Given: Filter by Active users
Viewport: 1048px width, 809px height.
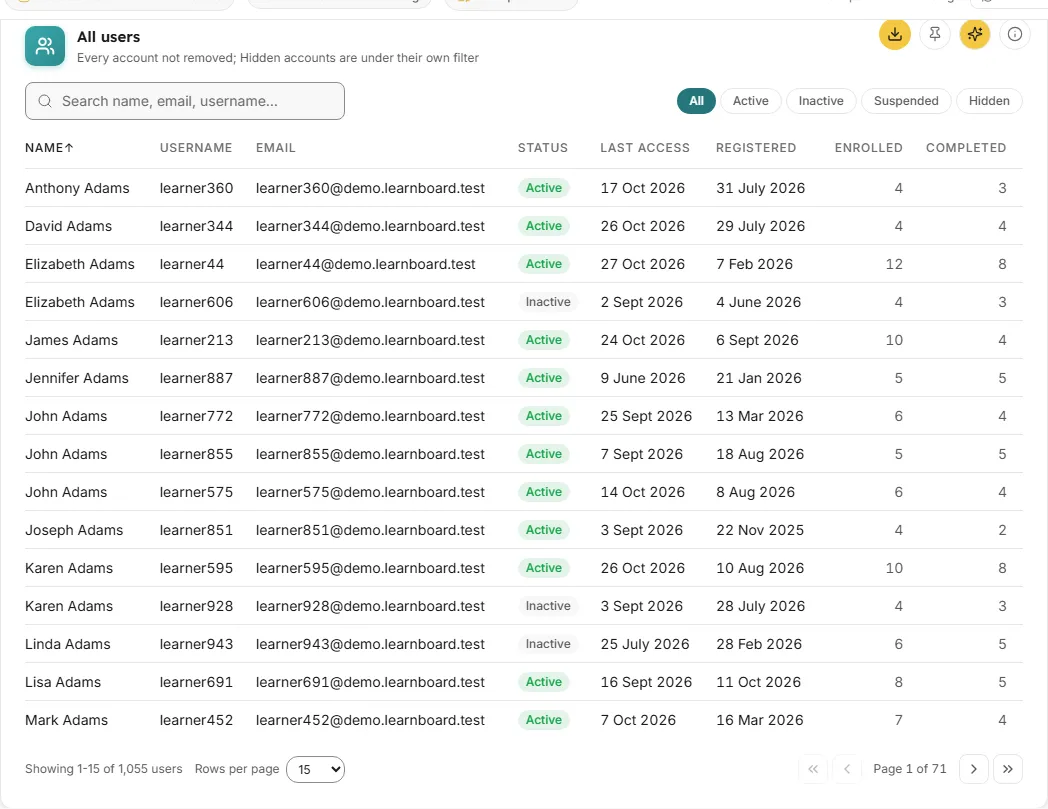Looking at the screenshot, I should pyautogui.click(x=751, y=101).
